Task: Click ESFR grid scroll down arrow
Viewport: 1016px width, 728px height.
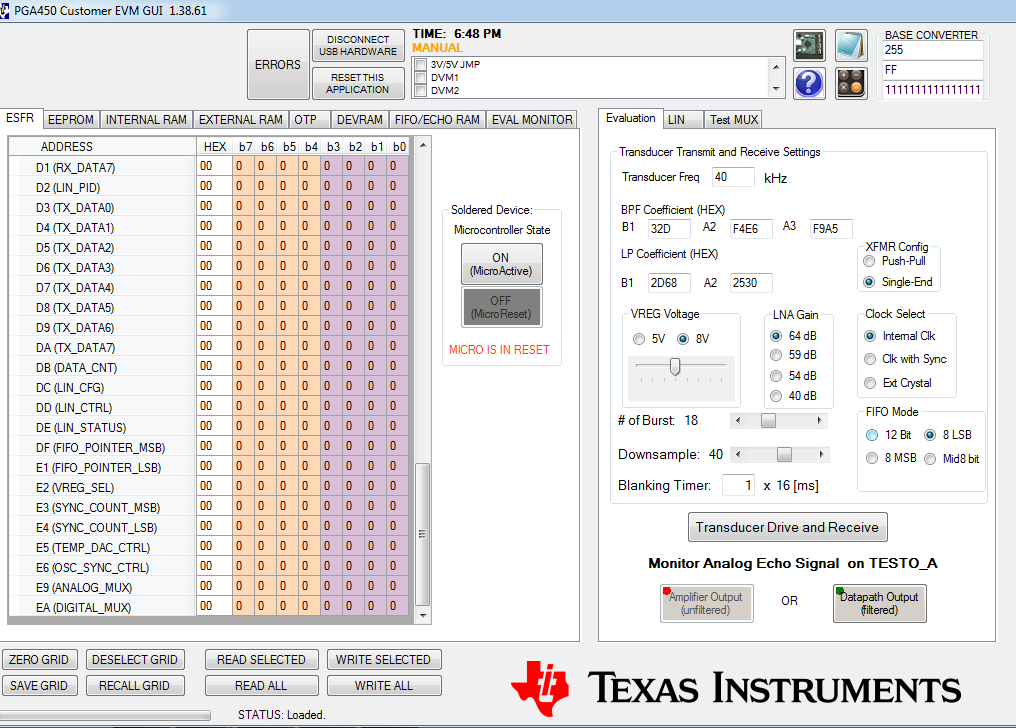Action: click(422, 615)
